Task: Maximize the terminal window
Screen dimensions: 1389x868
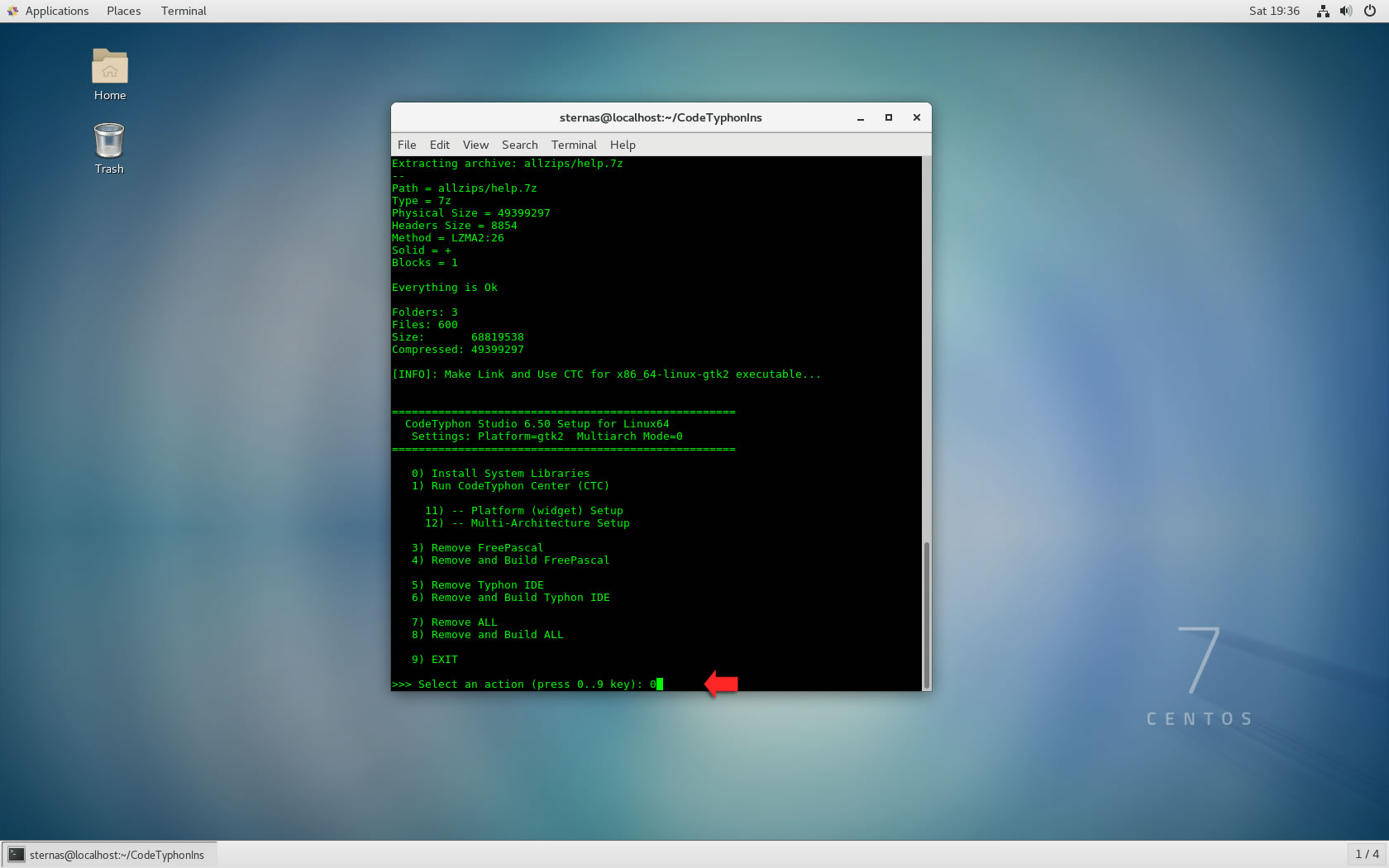Action: coord(889,118)
